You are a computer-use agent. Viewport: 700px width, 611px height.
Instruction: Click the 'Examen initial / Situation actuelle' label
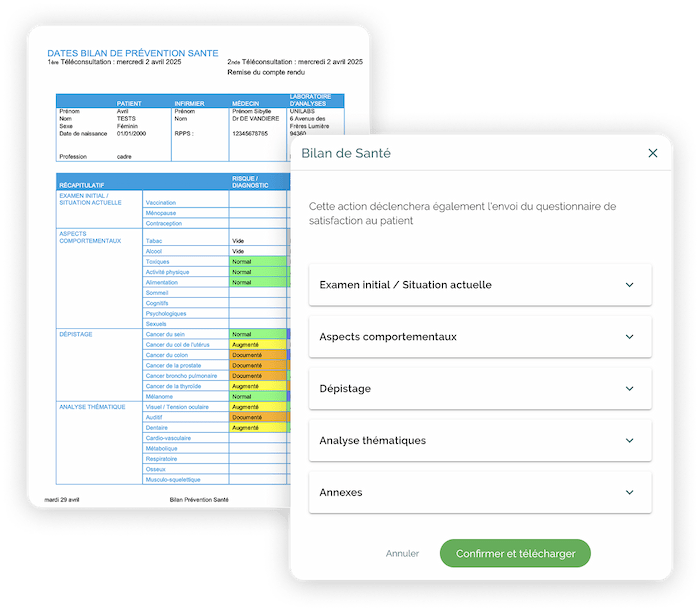[x=405, y=285]
